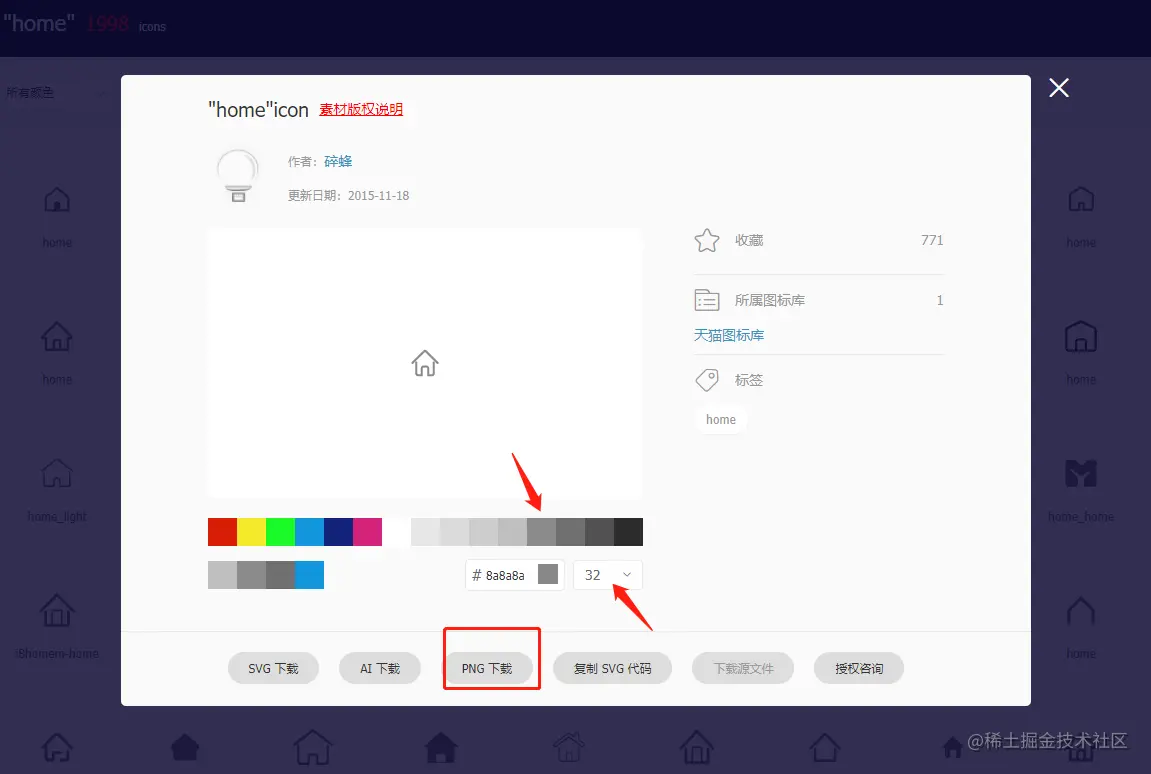The image size is (1151, 774).
Task: Open the 天猫图标库 library link
Action: 729,335
